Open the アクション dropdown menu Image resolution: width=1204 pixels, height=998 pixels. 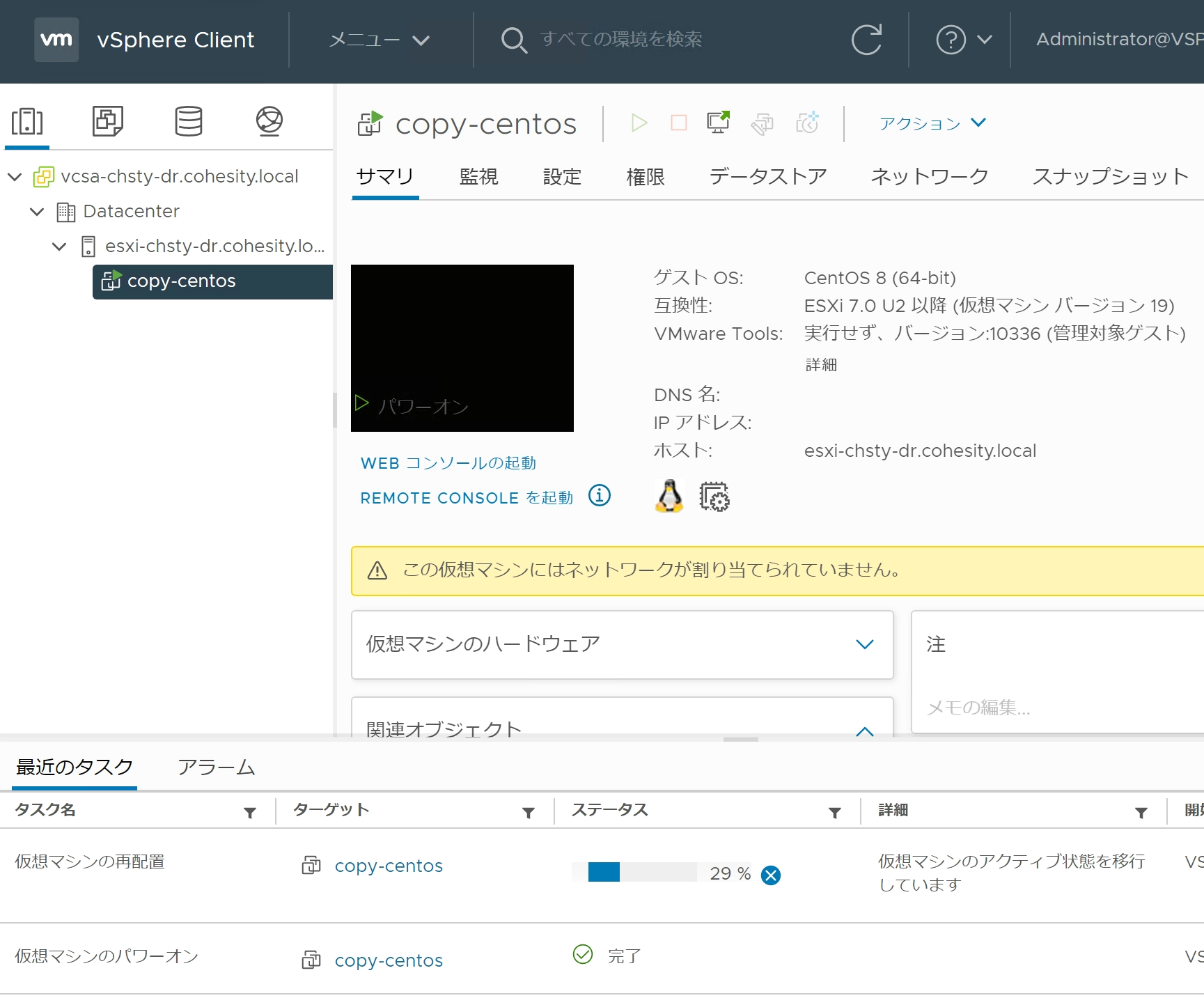point(932,123)
